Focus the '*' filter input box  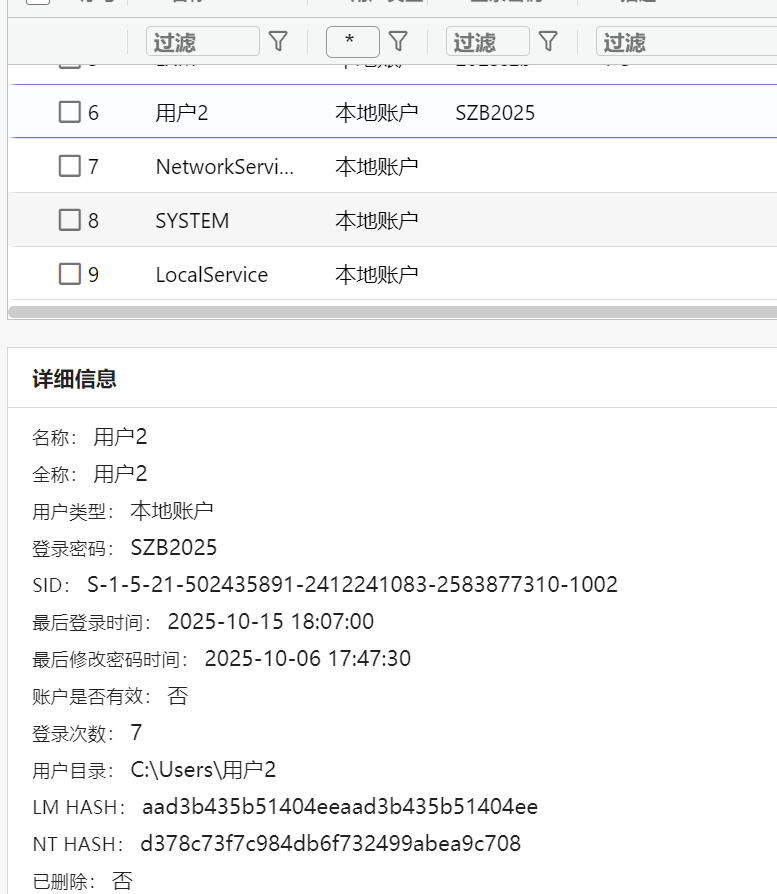[353, 42]
